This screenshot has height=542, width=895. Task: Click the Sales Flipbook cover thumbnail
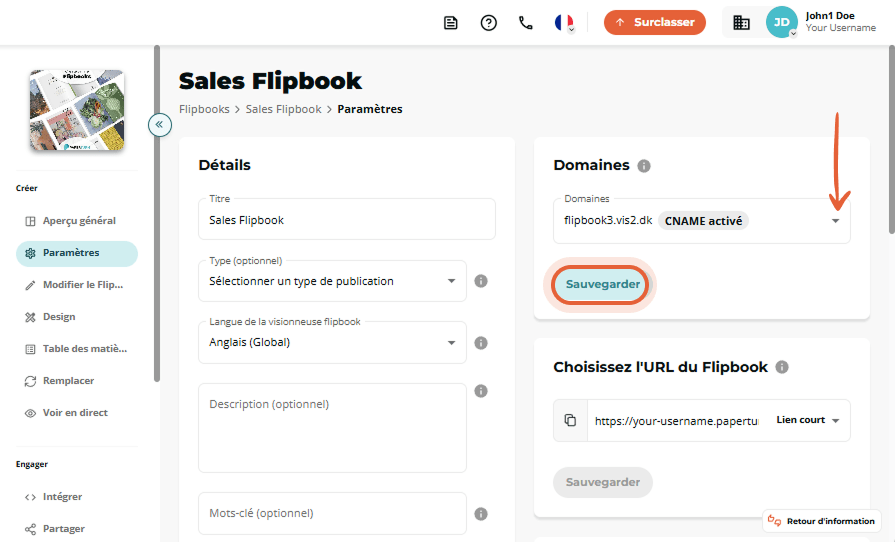tap(77, 110)
